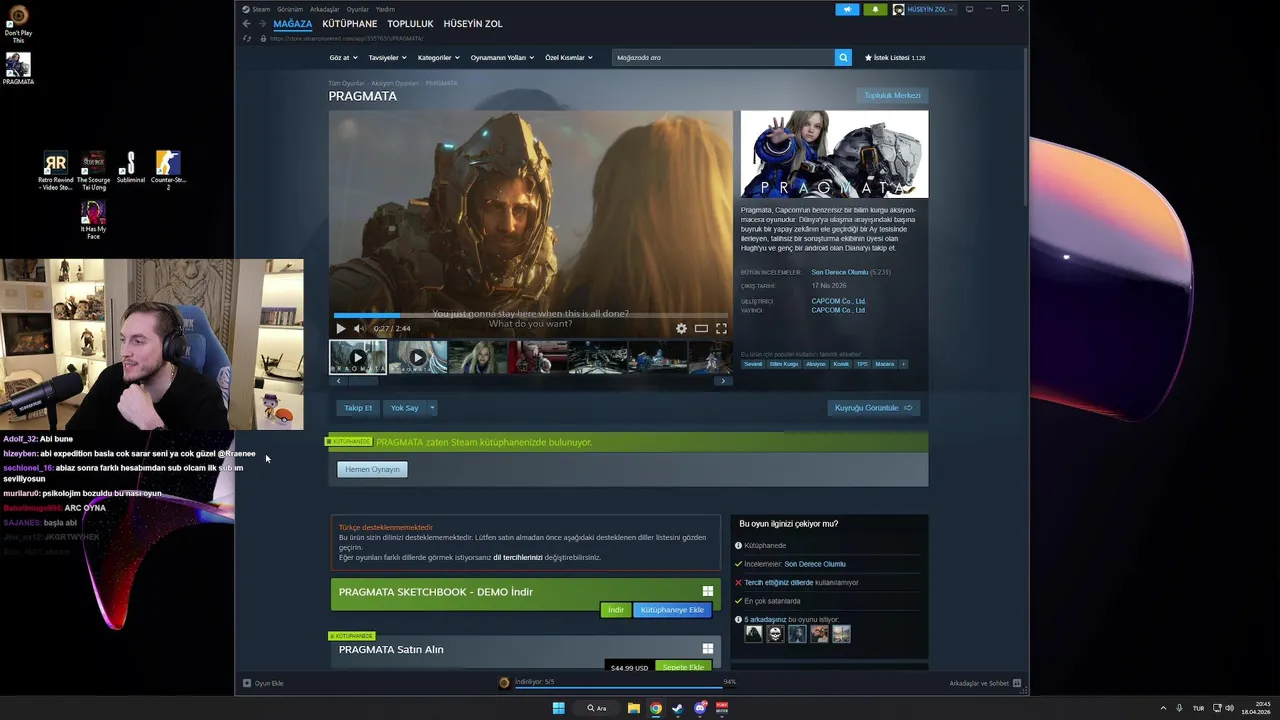Add a tag with the plus button
This screenshot has width=1280, height=720.
click(903, 364)
